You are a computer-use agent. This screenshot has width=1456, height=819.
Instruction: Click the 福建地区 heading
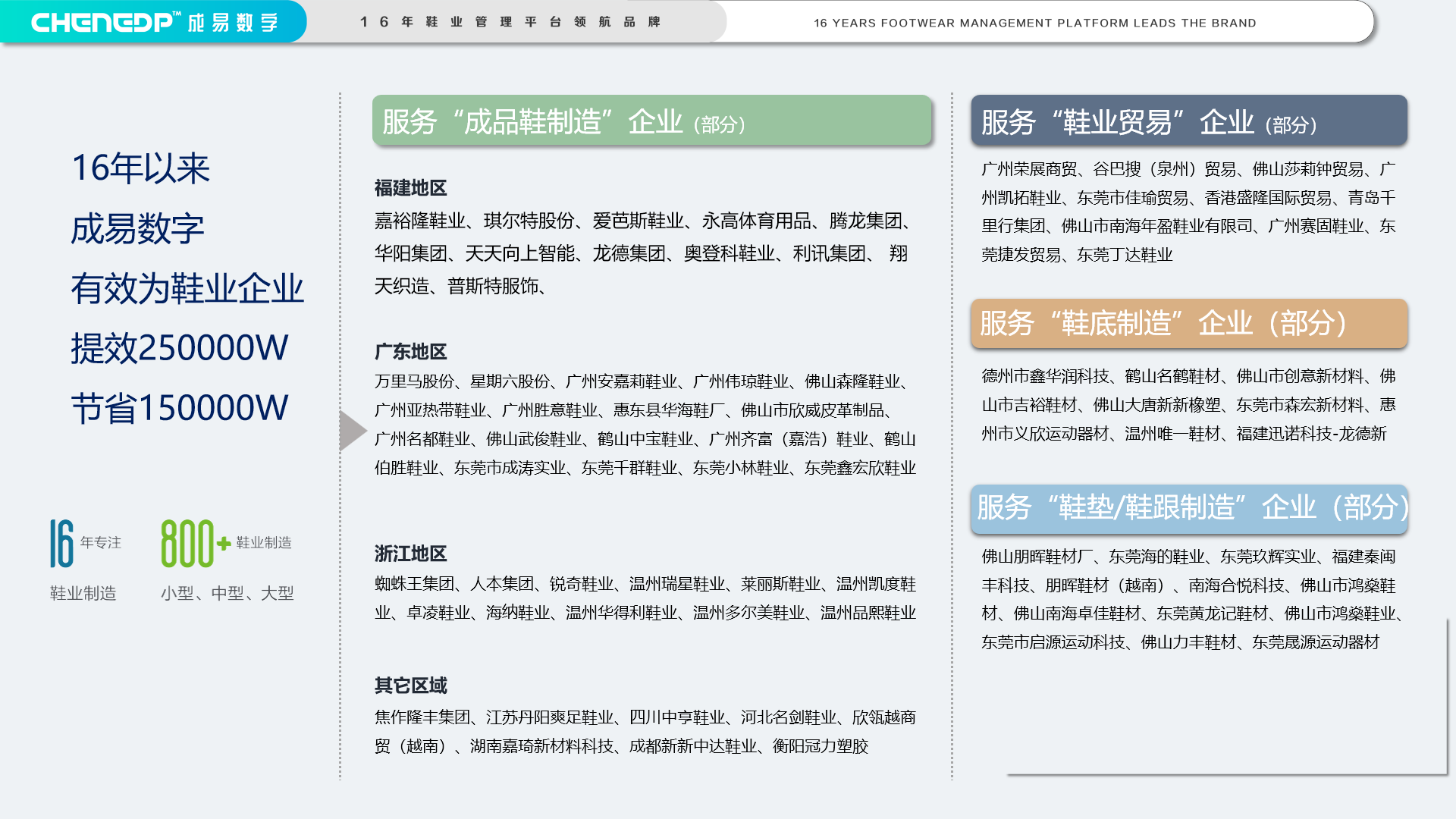tap(410, 187)
